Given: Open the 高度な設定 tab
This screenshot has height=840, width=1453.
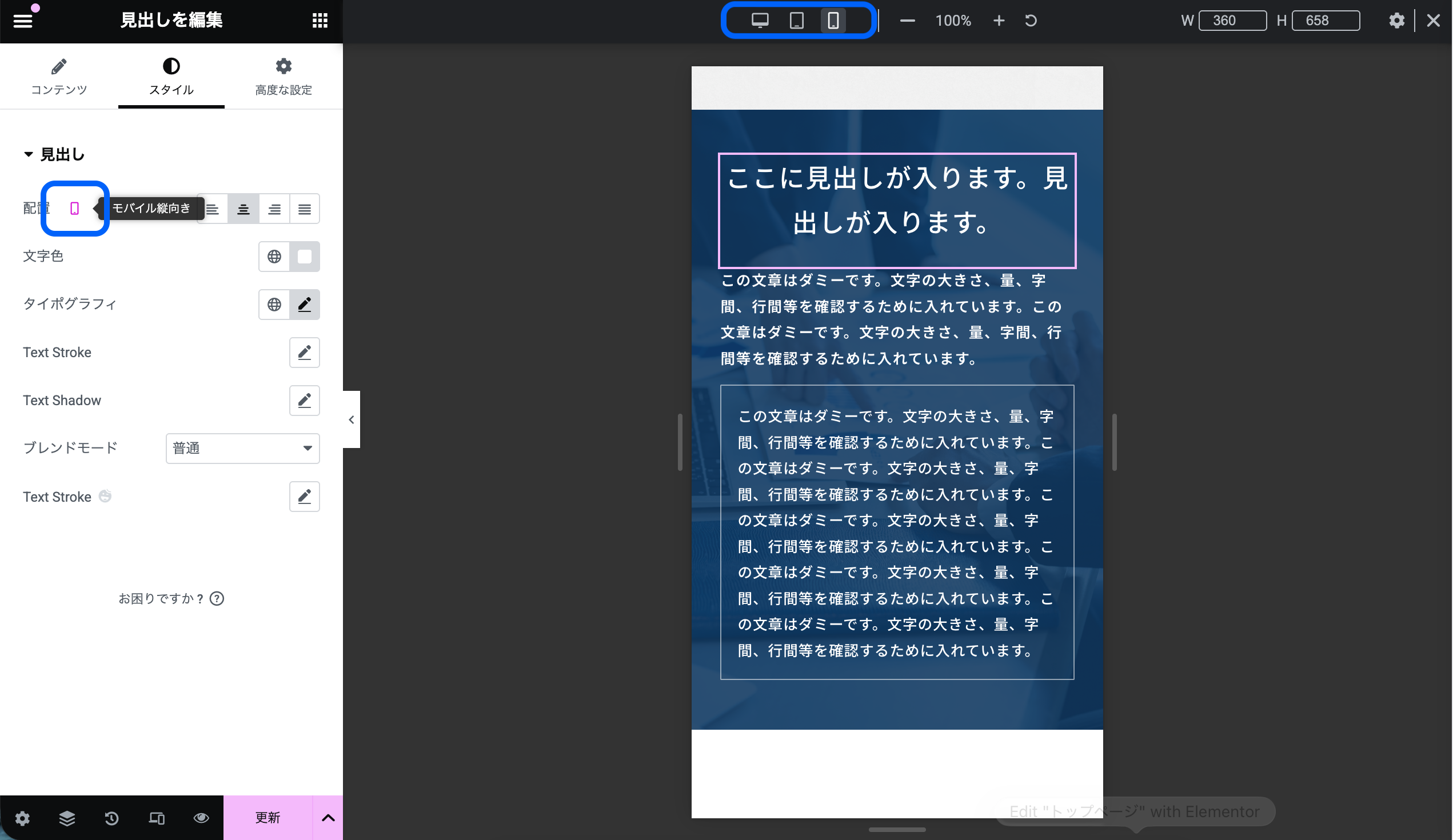Looking at the screenshot, I should click(283, 76).
